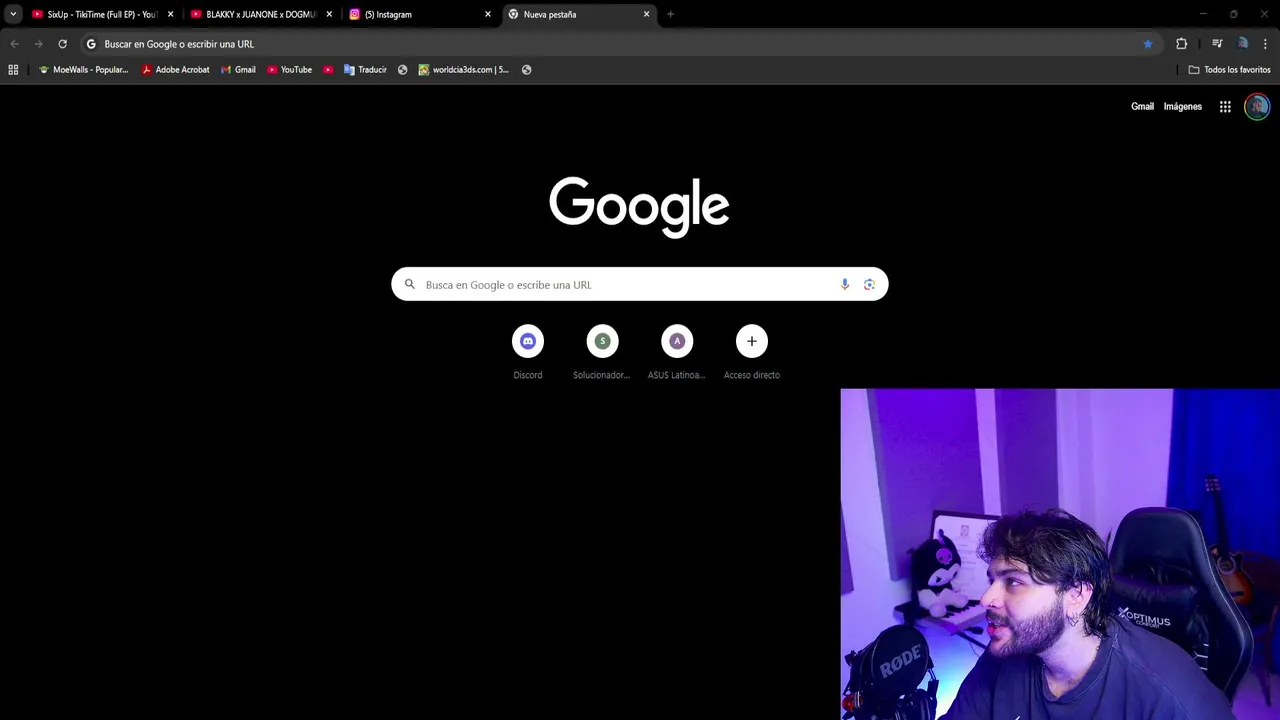Reload the current page
1280x720 pixels.
62,44
